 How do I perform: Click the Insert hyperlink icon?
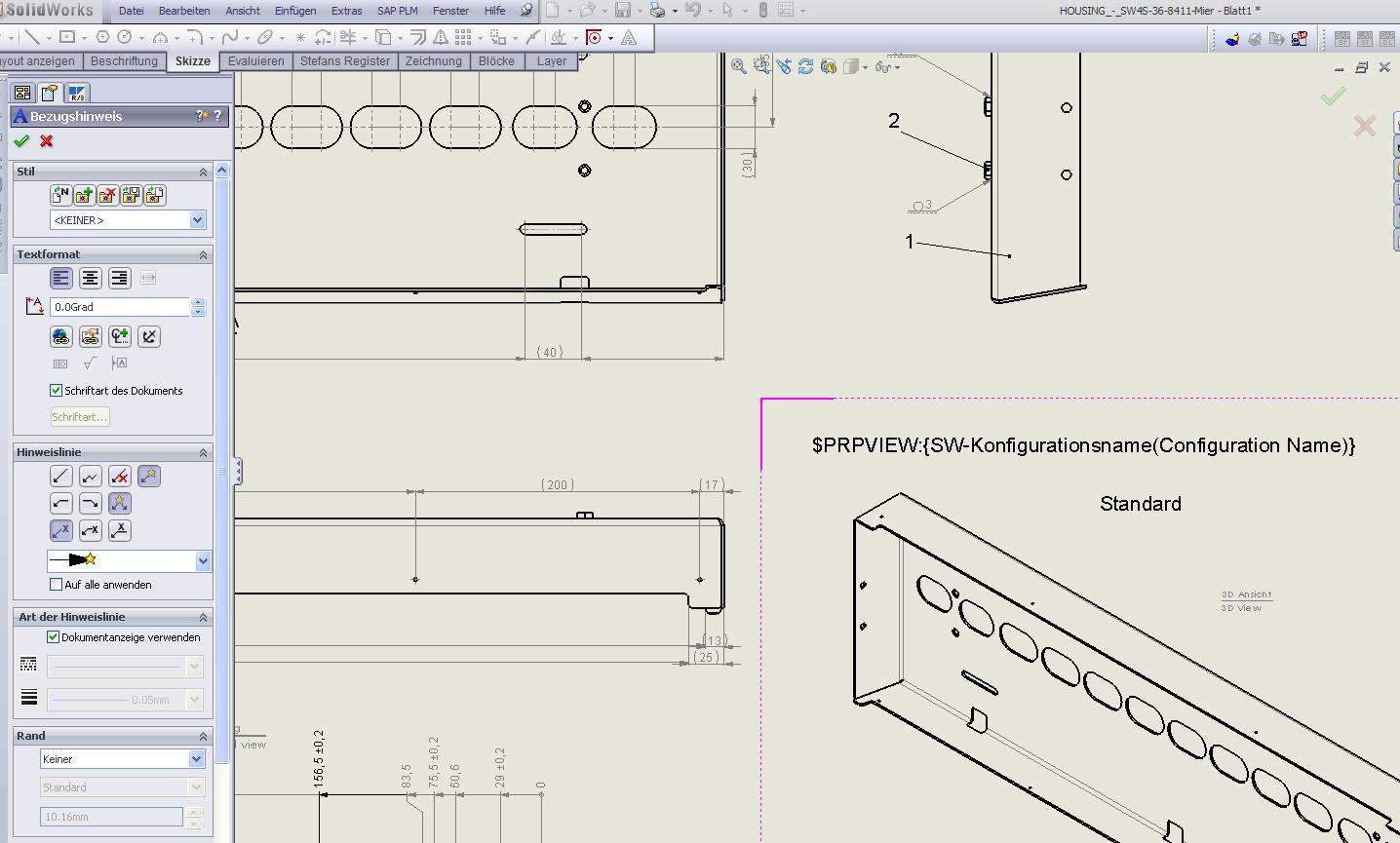(60, 337)
